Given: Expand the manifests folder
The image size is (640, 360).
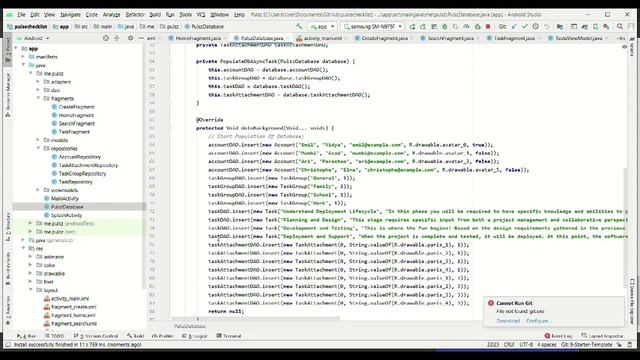Looking at the screenshot, I should click(x=23, y=57).
